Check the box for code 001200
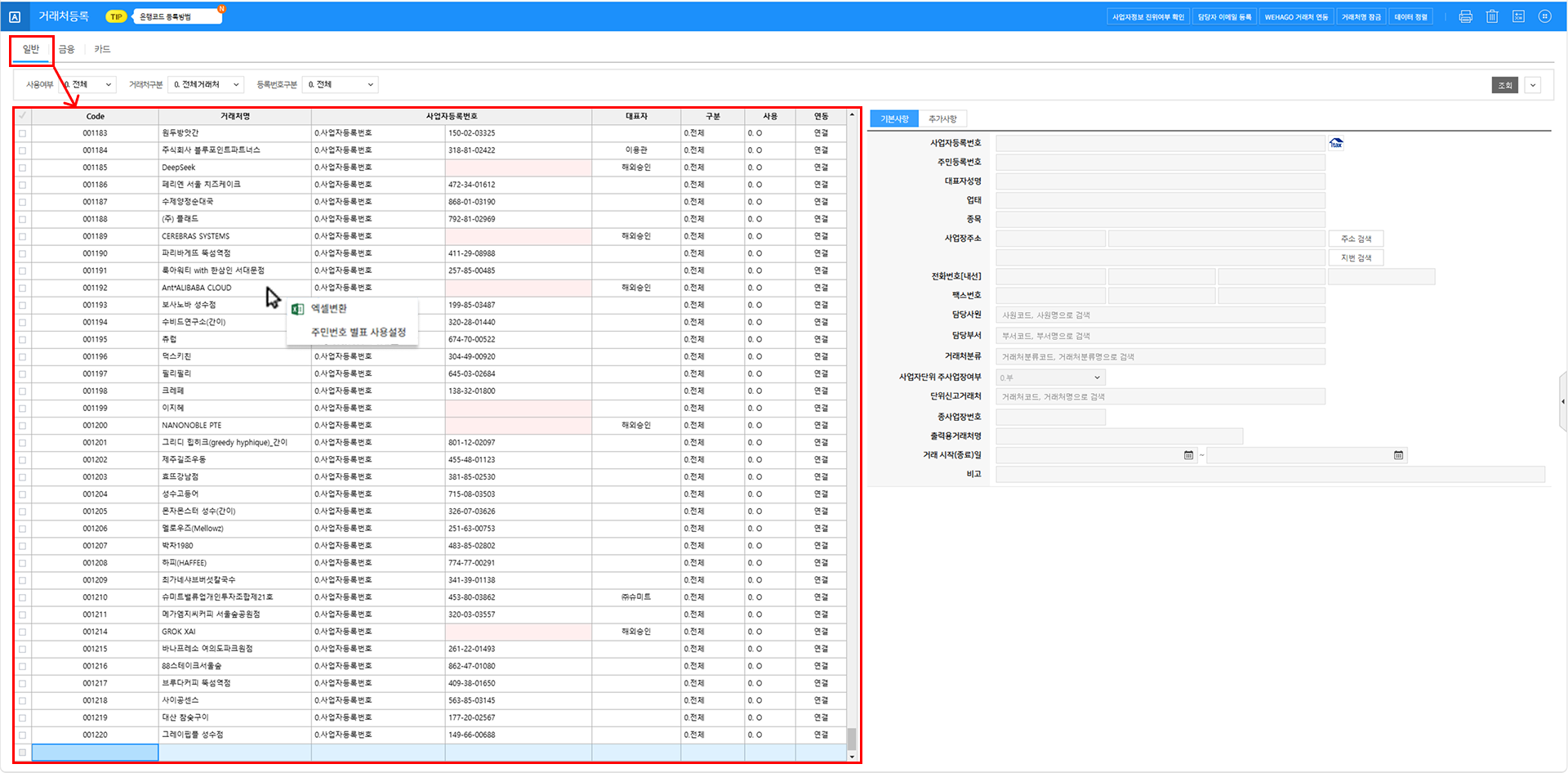1568x773 pixels. click(22, 426)
